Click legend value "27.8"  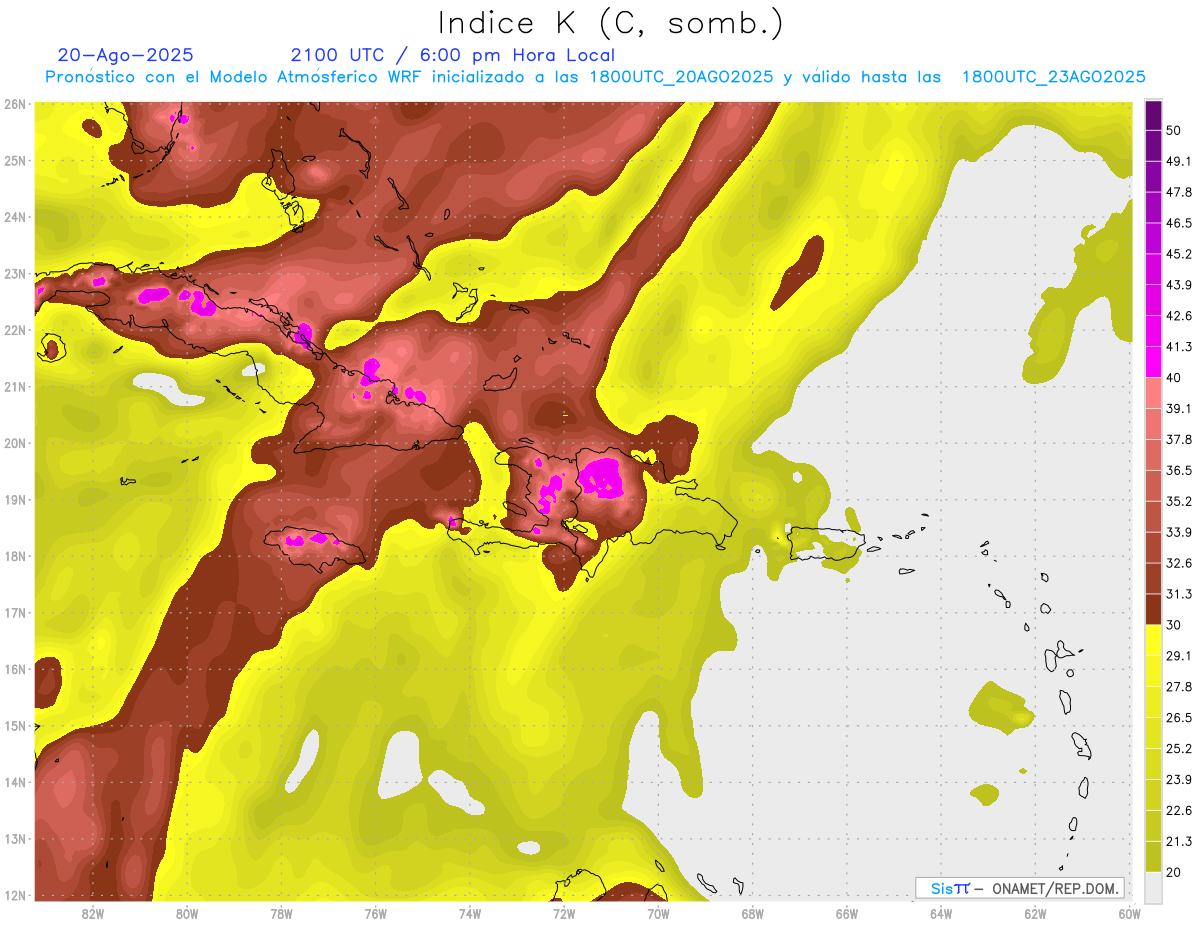point(1179,687)
